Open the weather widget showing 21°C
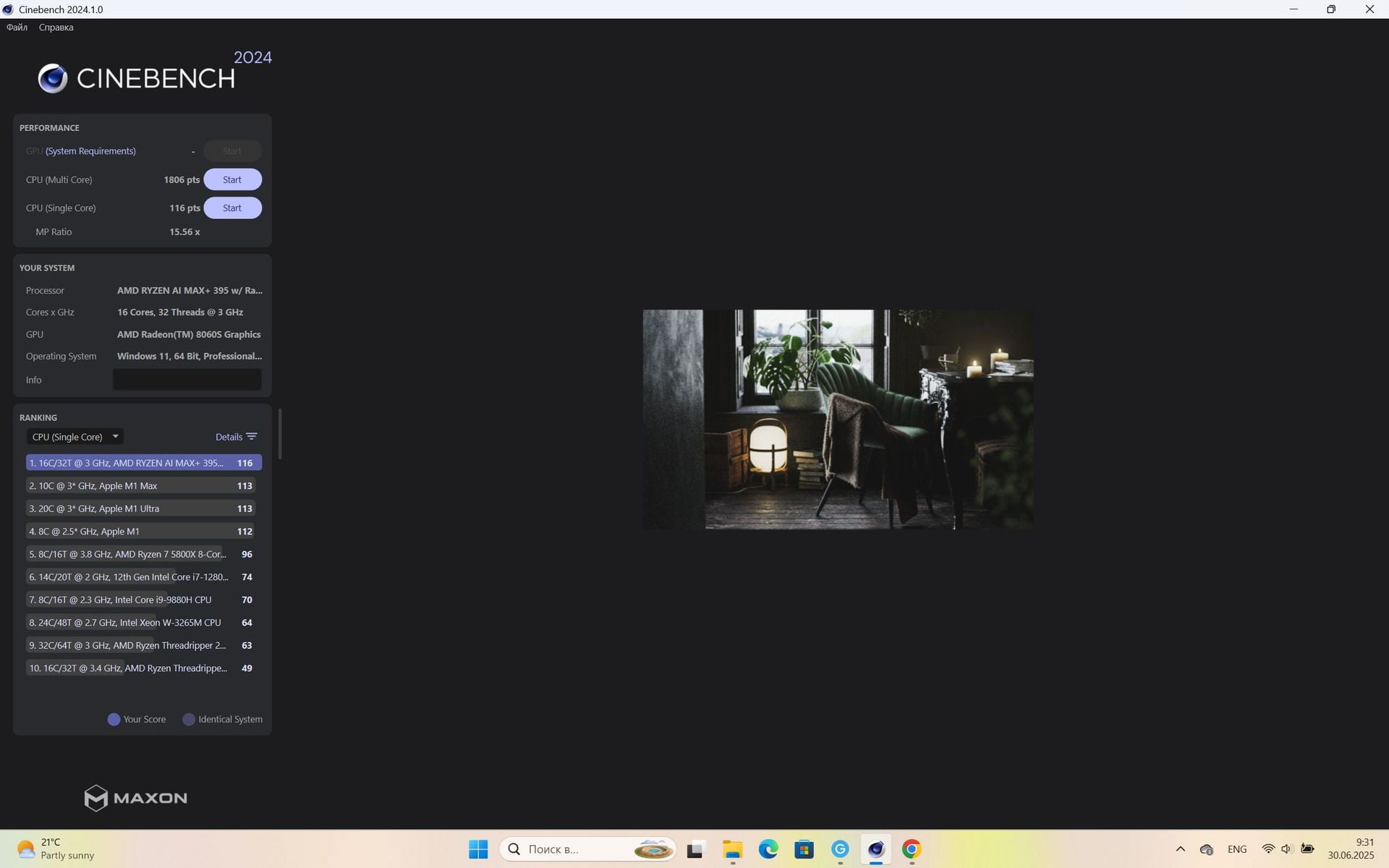The height and width of the screenshot is (868, 1389). pyautogui.click(x=56, y=849)
